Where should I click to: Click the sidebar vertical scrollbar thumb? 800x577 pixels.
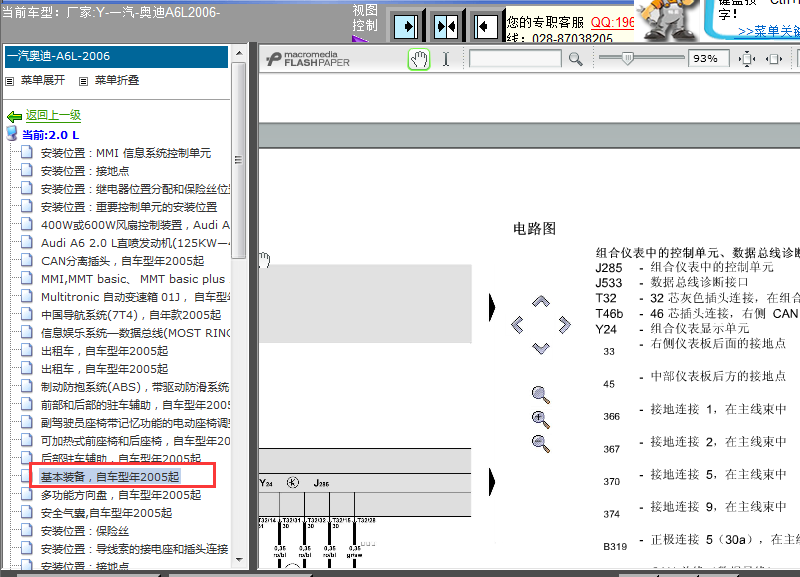[238, 160]
